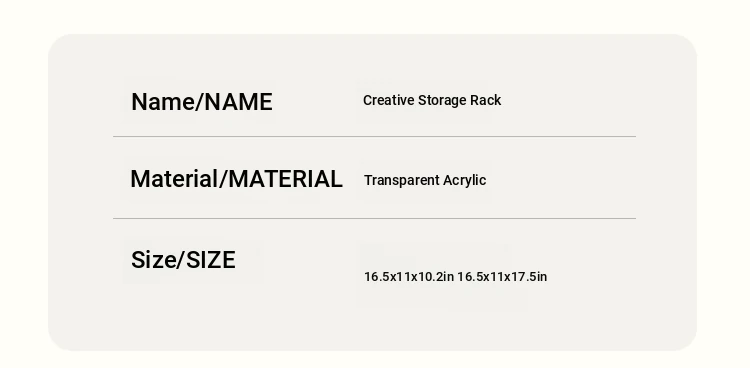Click the word Transparent

pyautogui.click(x=402, y=181)
